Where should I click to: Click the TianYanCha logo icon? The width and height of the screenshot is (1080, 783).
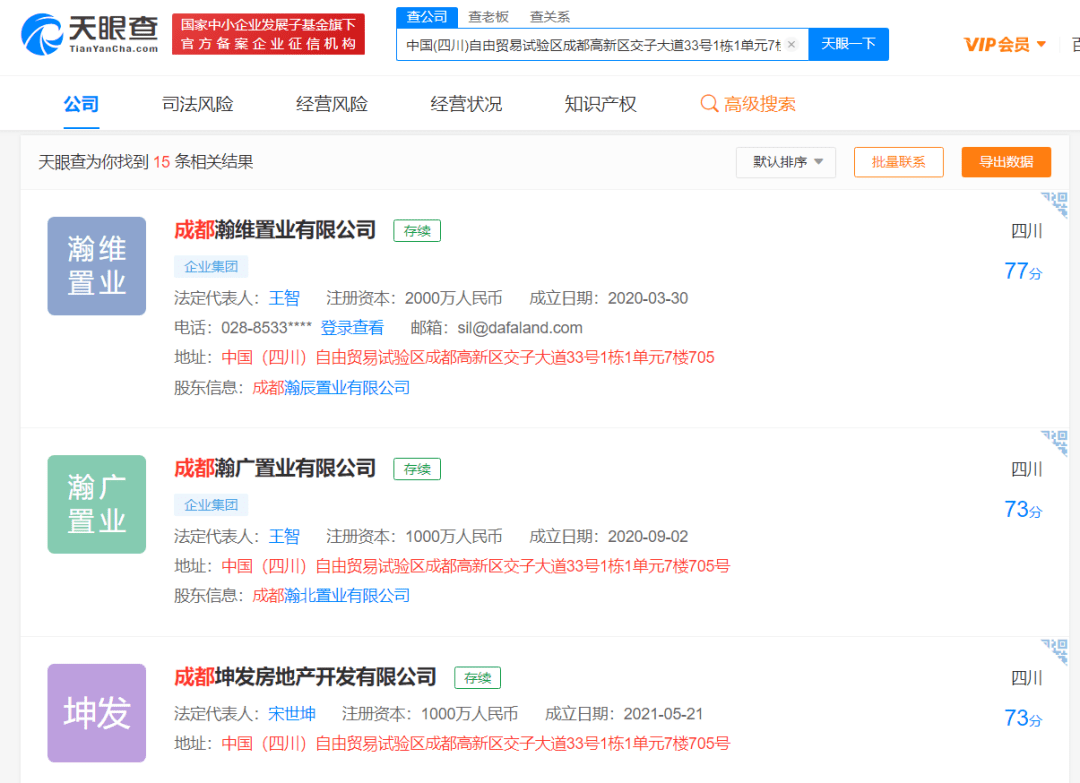(x=42, y=34)
